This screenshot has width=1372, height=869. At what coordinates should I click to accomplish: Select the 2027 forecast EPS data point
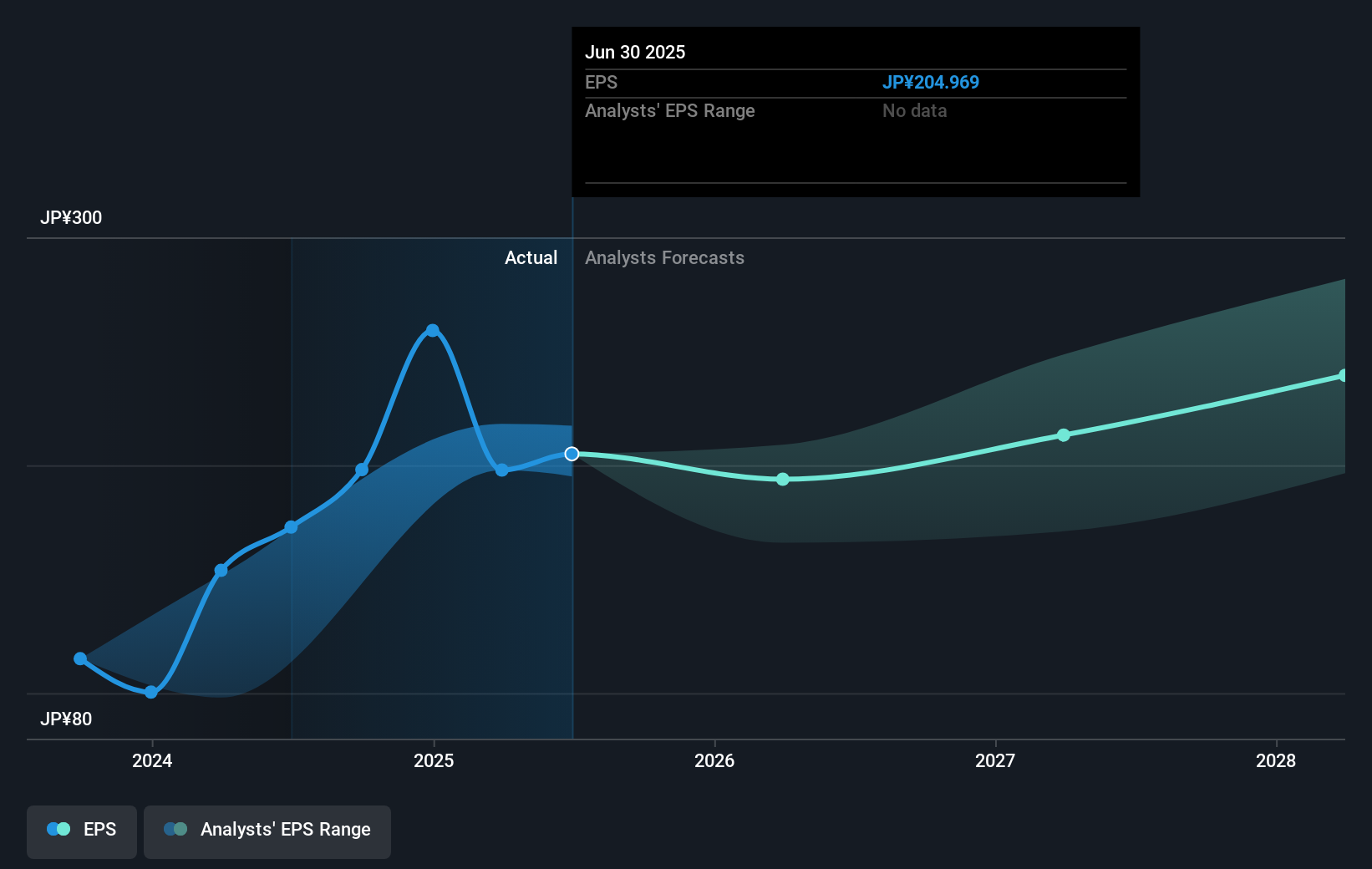point(1064,434)
